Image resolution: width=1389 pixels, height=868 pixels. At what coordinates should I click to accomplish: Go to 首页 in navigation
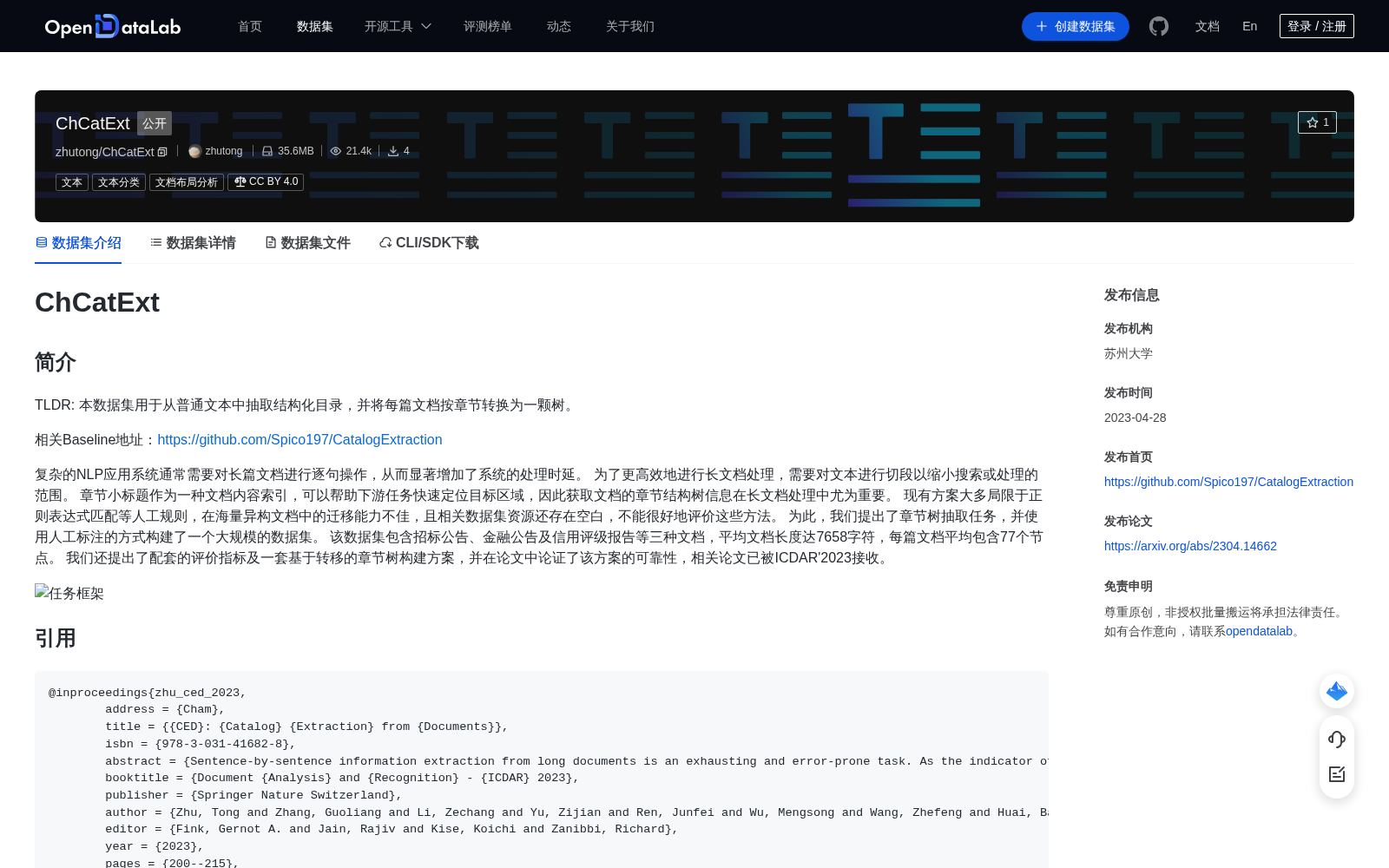[250, 26]
